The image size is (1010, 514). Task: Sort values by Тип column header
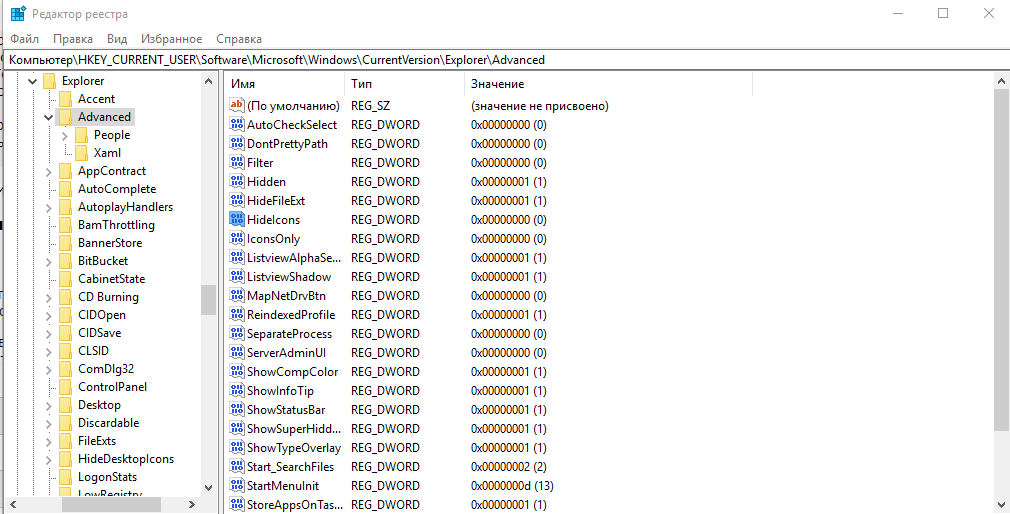(x=405, y=84)
